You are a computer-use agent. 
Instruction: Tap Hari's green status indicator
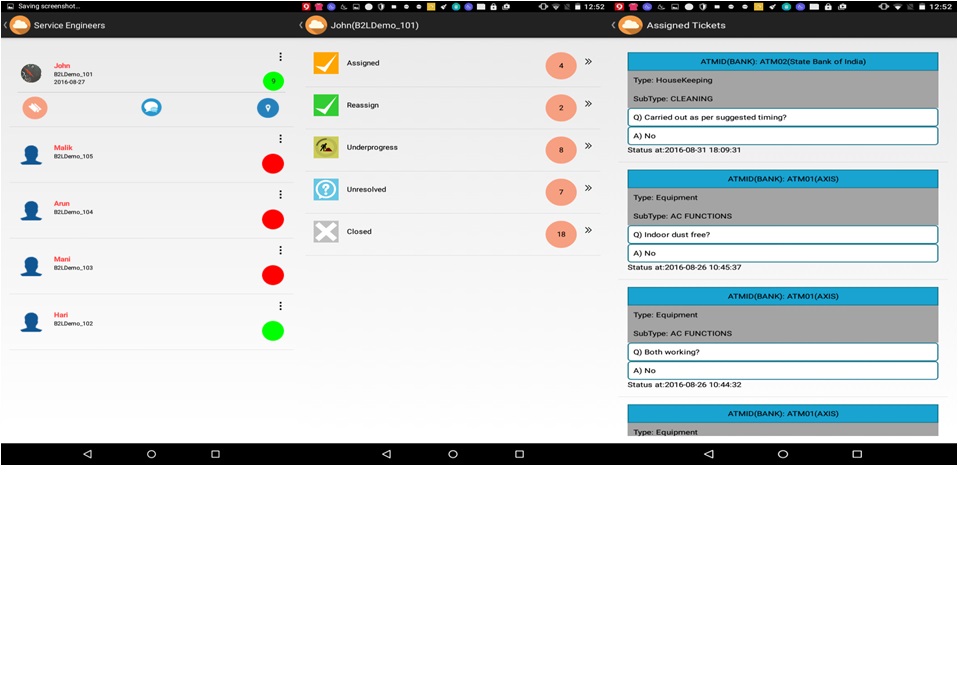click(x=272, y=331)
